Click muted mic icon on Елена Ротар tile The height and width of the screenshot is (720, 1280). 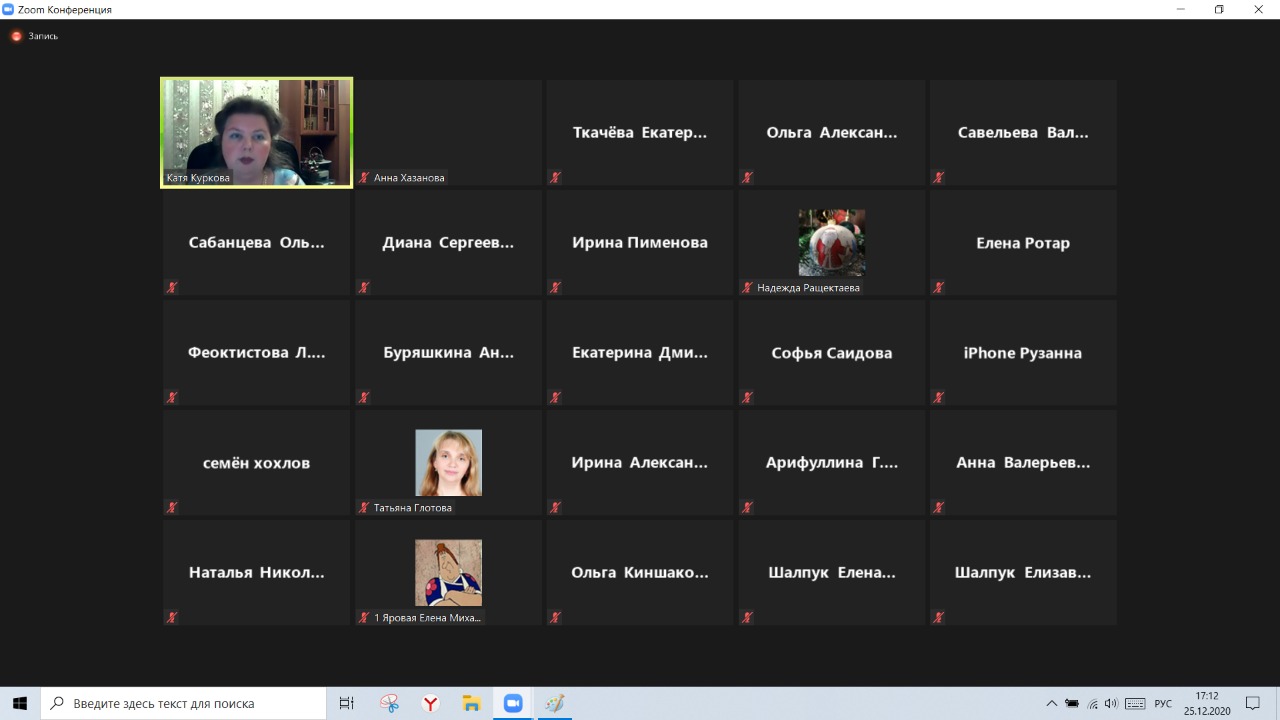[x=938, y=288]
